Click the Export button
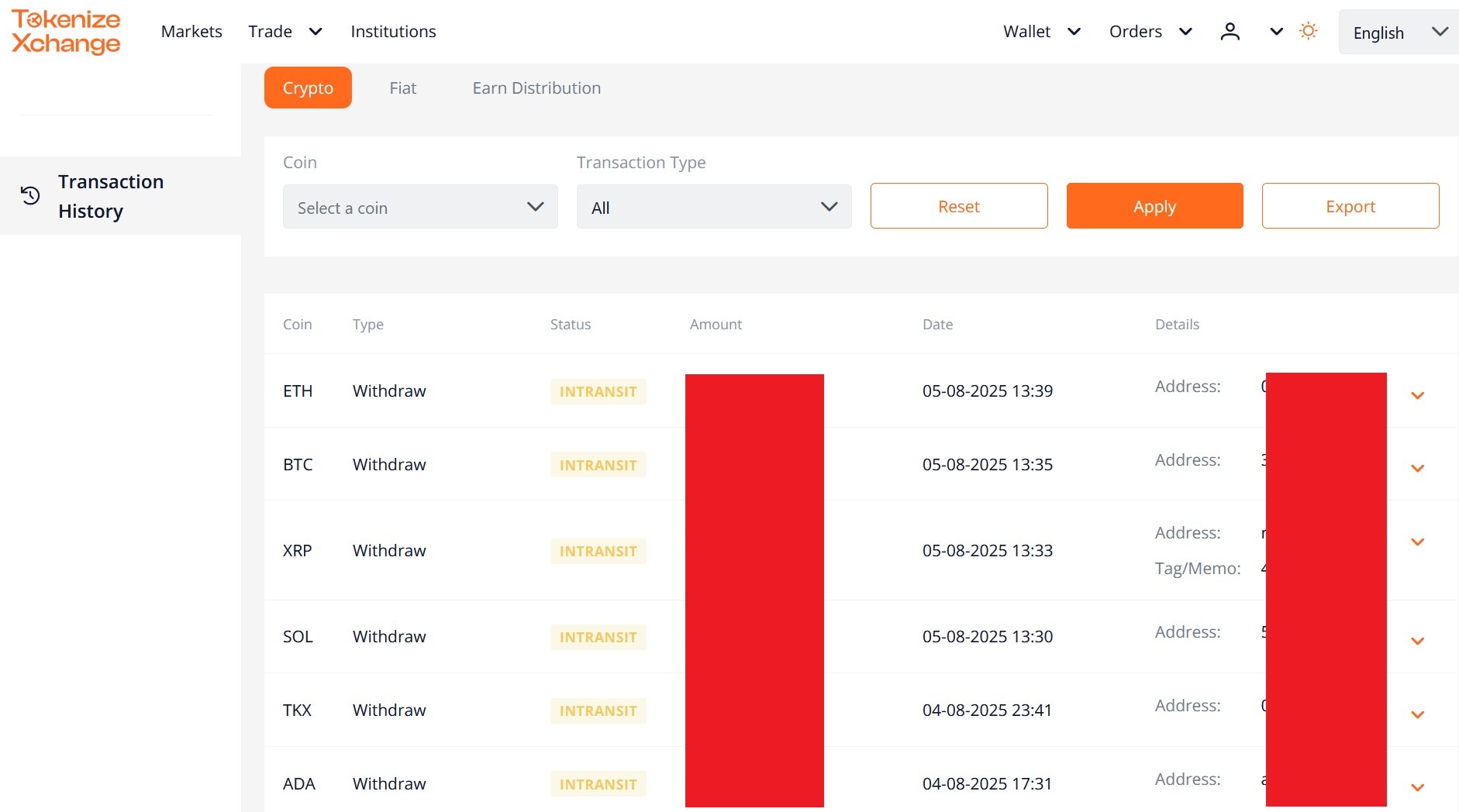Viewport: 1459px width, 812px height. 1350,206
